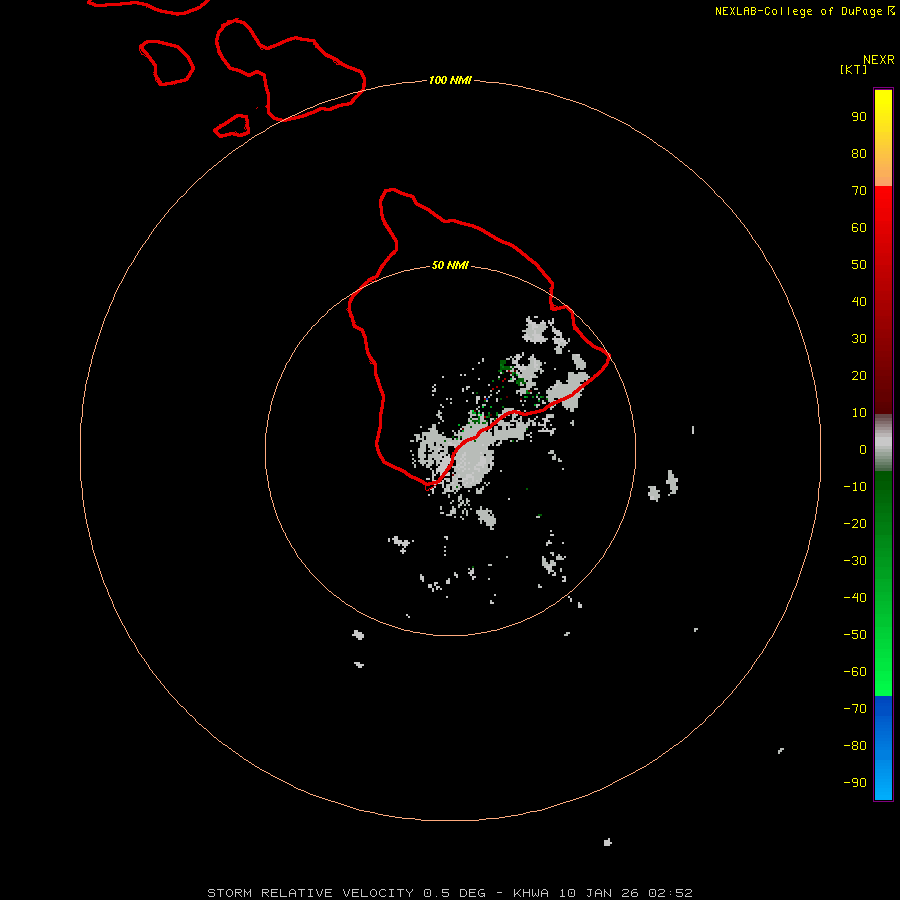
Task: Click the storm relative velocity caption text
Action: tap(449, 893)
